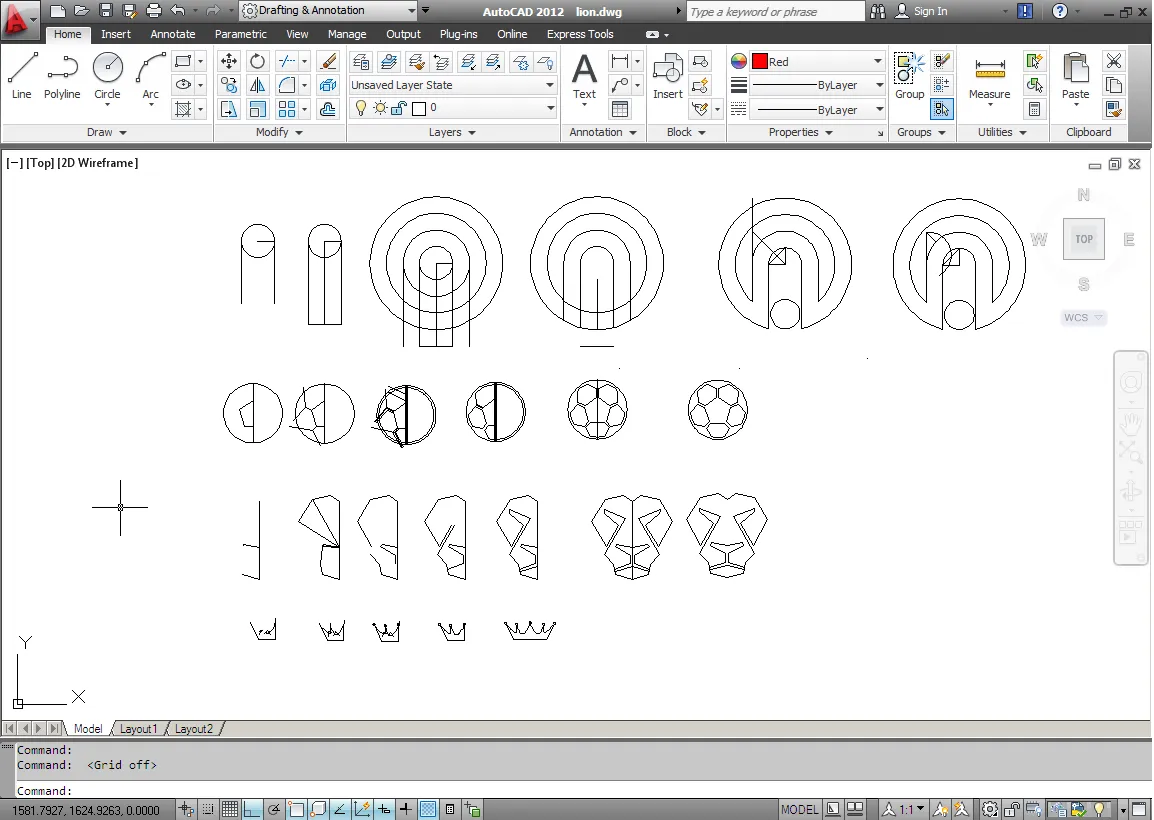Open the AutoCAD application menu button

[x=19, y=21]
